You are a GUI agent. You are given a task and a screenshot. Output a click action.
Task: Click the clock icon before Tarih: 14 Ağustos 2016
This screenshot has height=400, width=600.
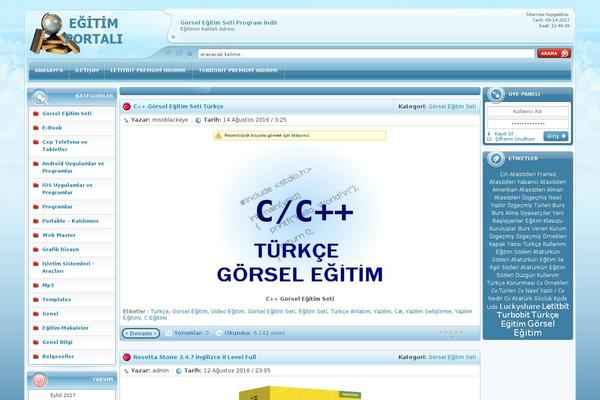(x=198, y=120)
